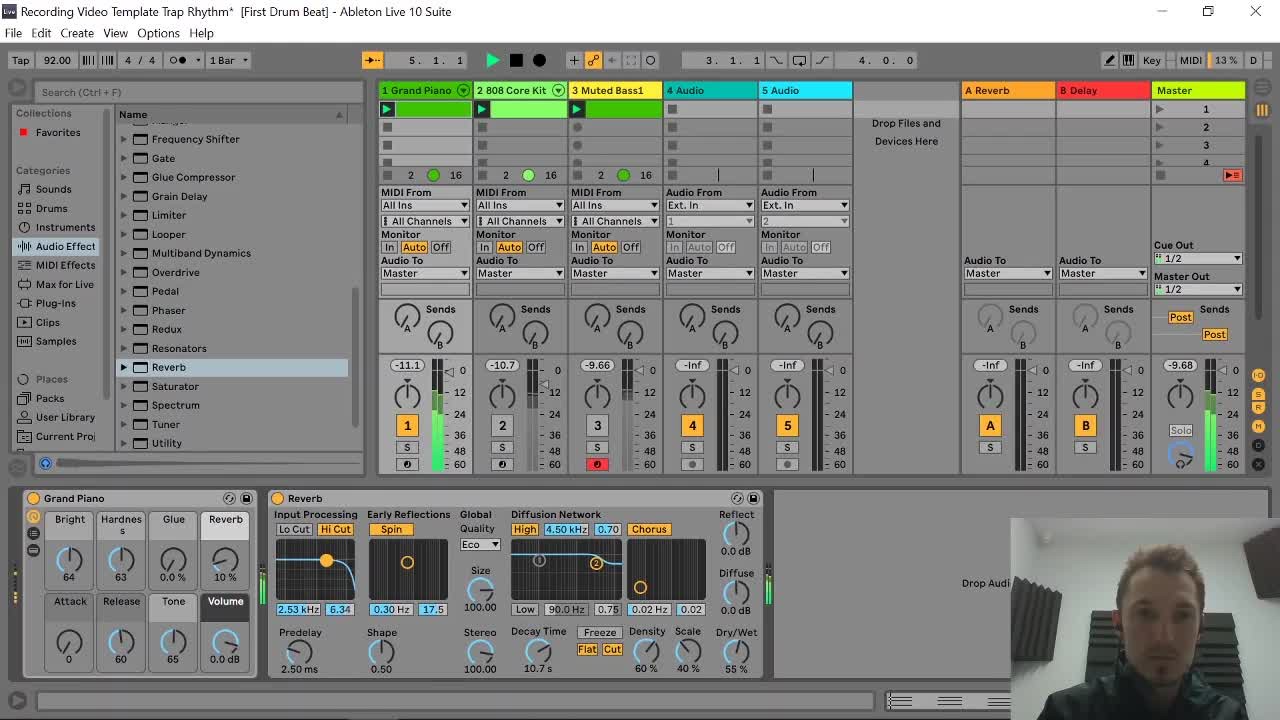Enable Freeze on the reverb
The height and width of the screenshot is (720, 1280).
600,632
